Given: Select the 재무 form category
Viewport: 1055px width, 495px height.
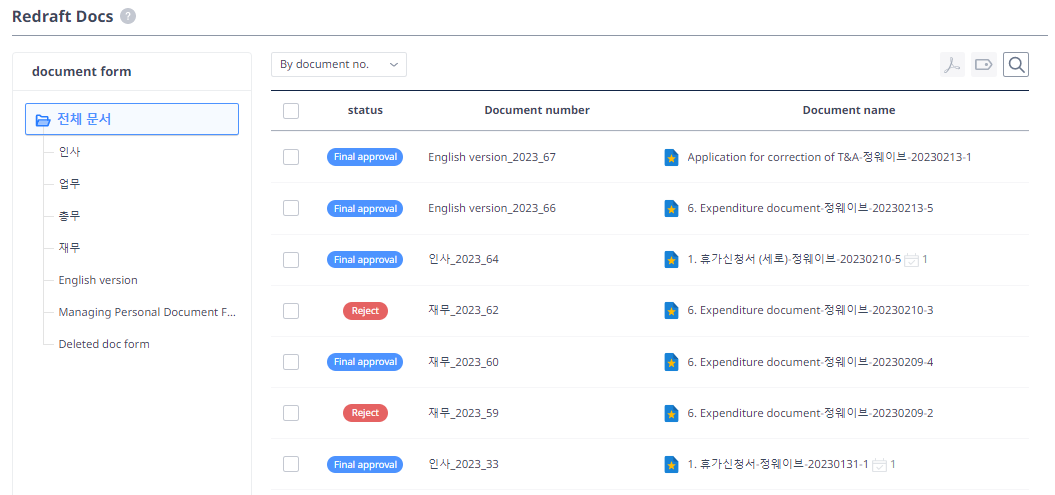Looking at the screenshot, I should point(69,248).
